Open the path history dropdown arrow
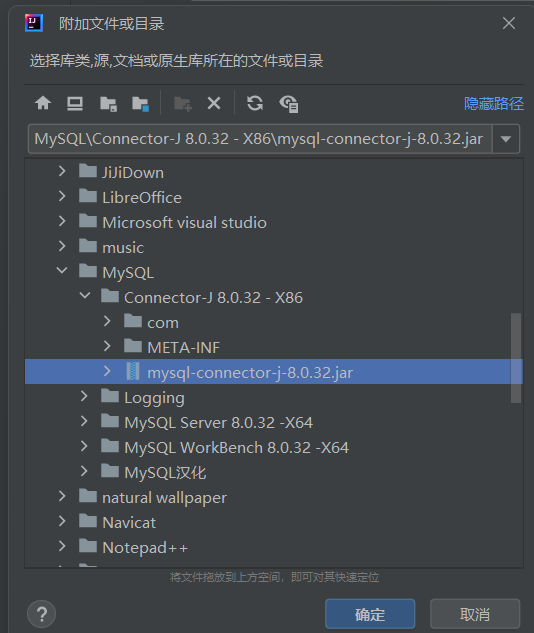This screenshot has height=633, width=534. tap(506, 139)
